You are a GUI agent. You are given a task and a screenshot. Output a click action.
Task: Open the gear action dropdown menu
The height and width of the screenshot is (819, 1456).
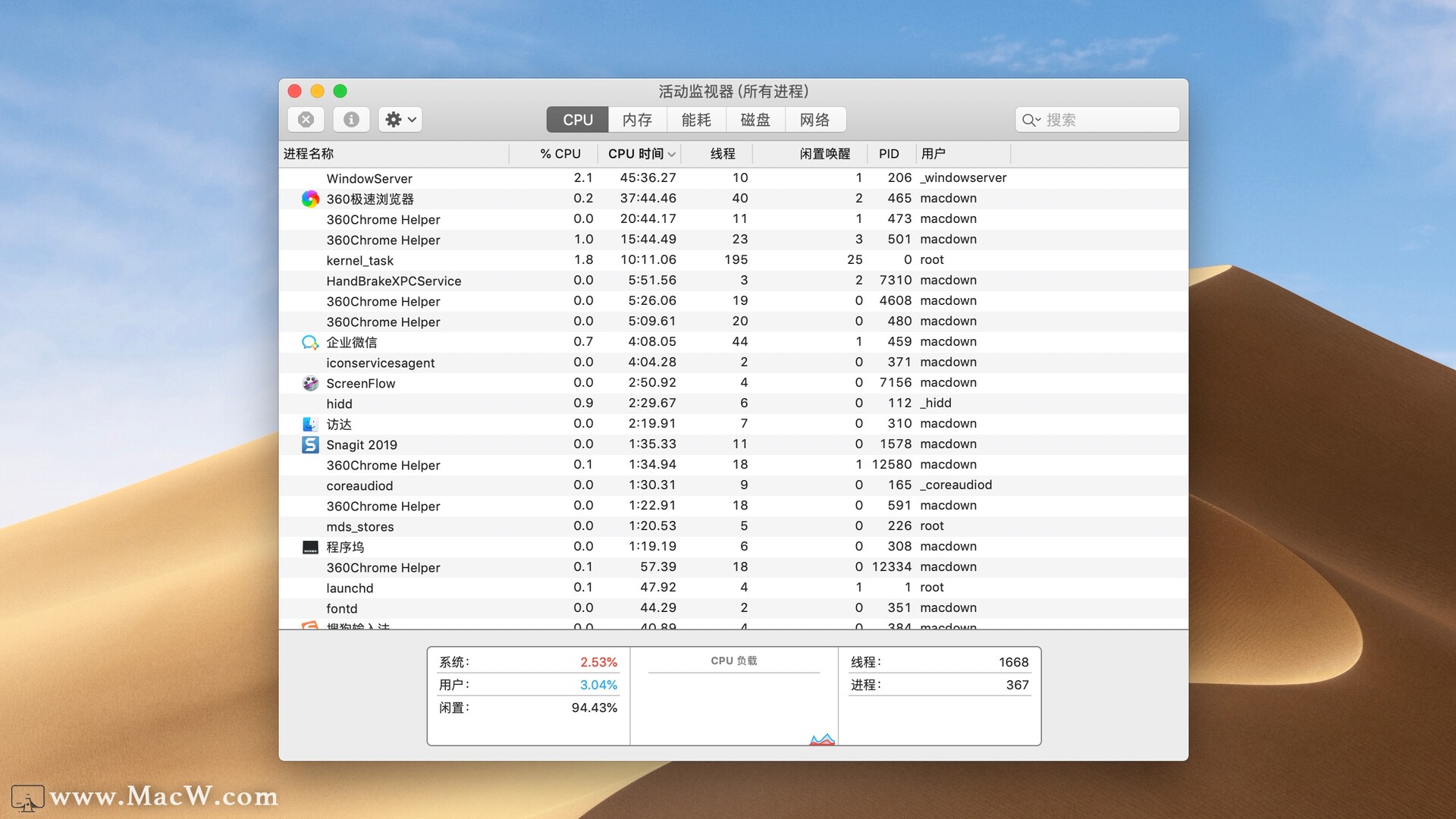(x=400, y=120)
